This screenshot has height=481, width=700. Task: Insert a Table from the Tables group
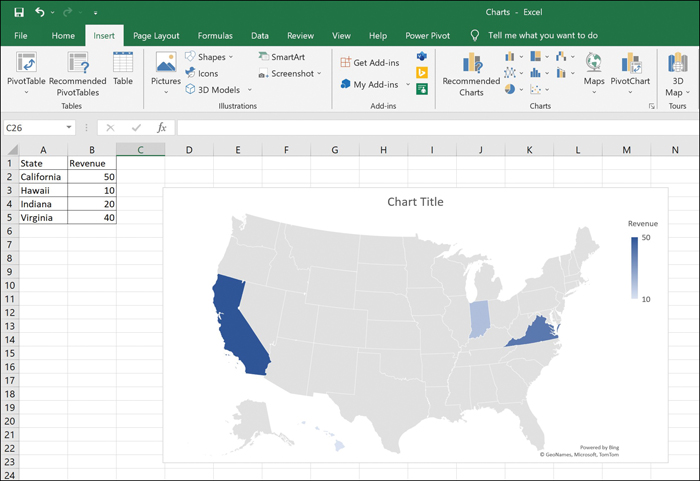coord(123,68)
